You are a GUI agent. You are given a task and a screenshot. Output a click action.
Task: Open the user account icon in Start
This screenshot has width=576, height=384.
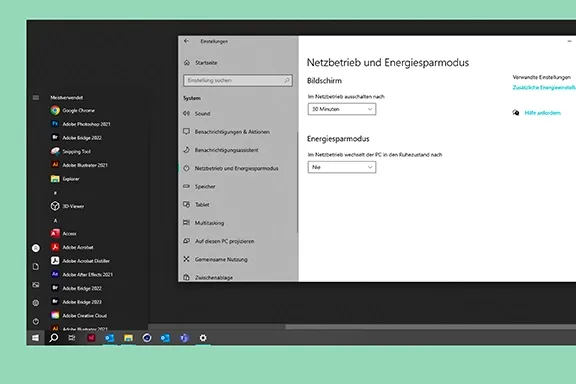pos(36,248)
